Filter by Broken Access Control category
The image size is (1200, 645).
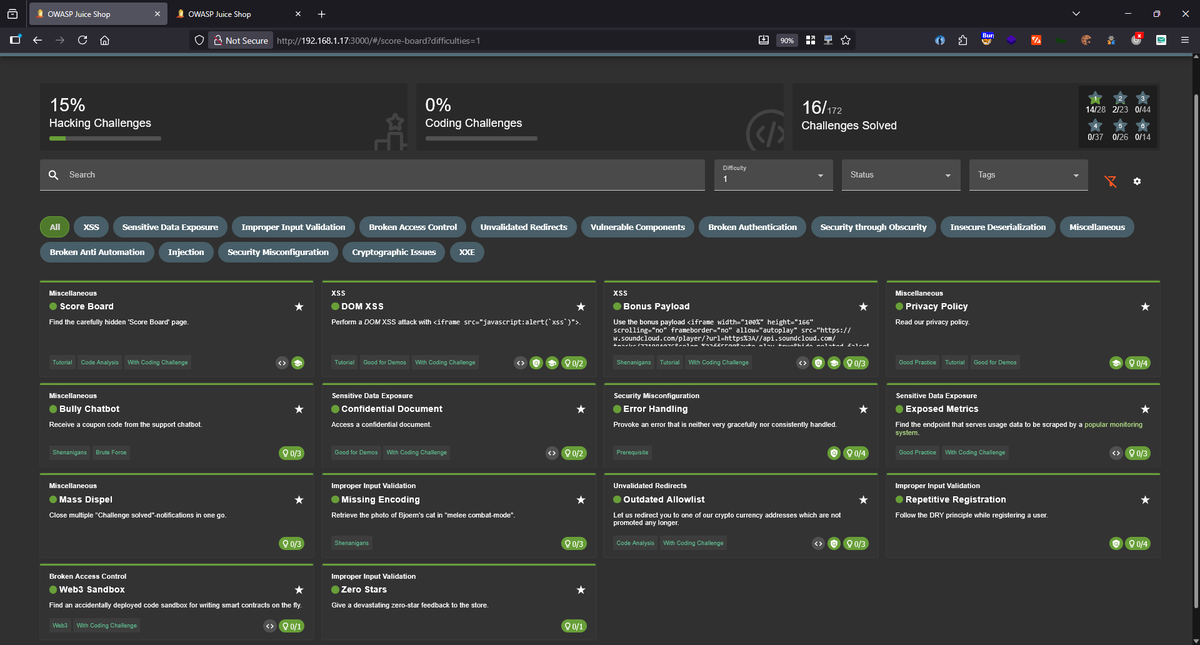412,227
